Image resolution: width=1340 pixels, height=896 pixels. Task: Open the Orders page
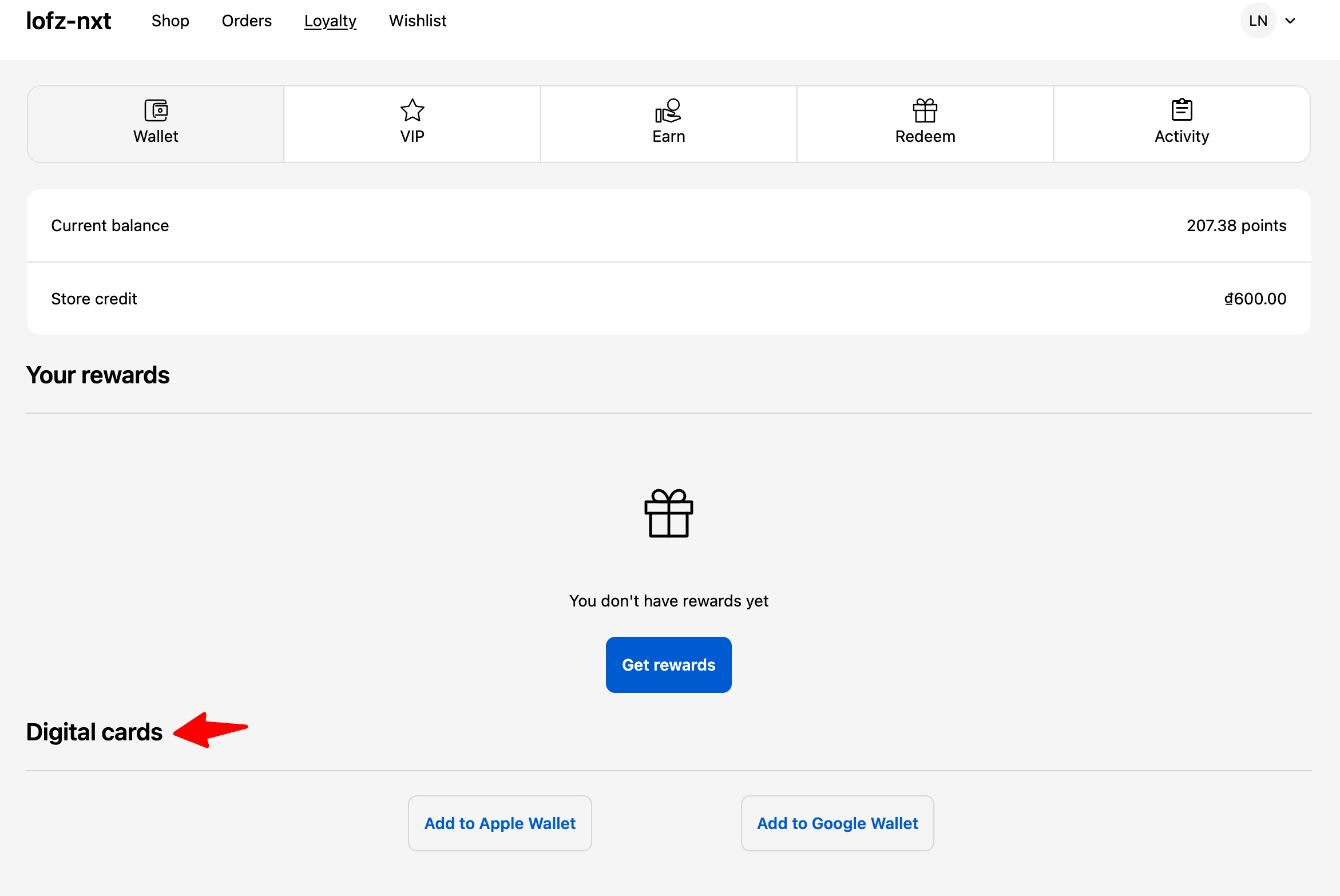tap(247, 21)
